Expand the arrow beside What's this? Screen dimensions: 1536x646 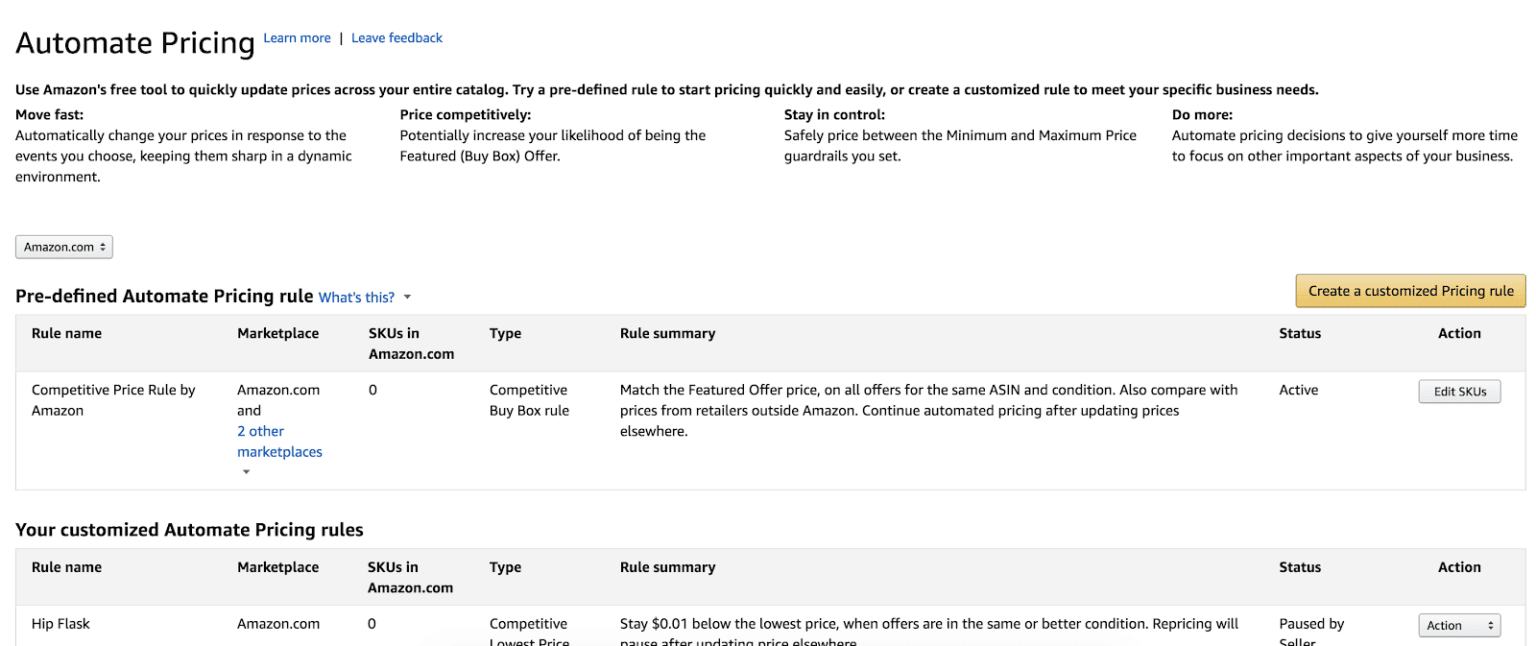click(407, 298)
